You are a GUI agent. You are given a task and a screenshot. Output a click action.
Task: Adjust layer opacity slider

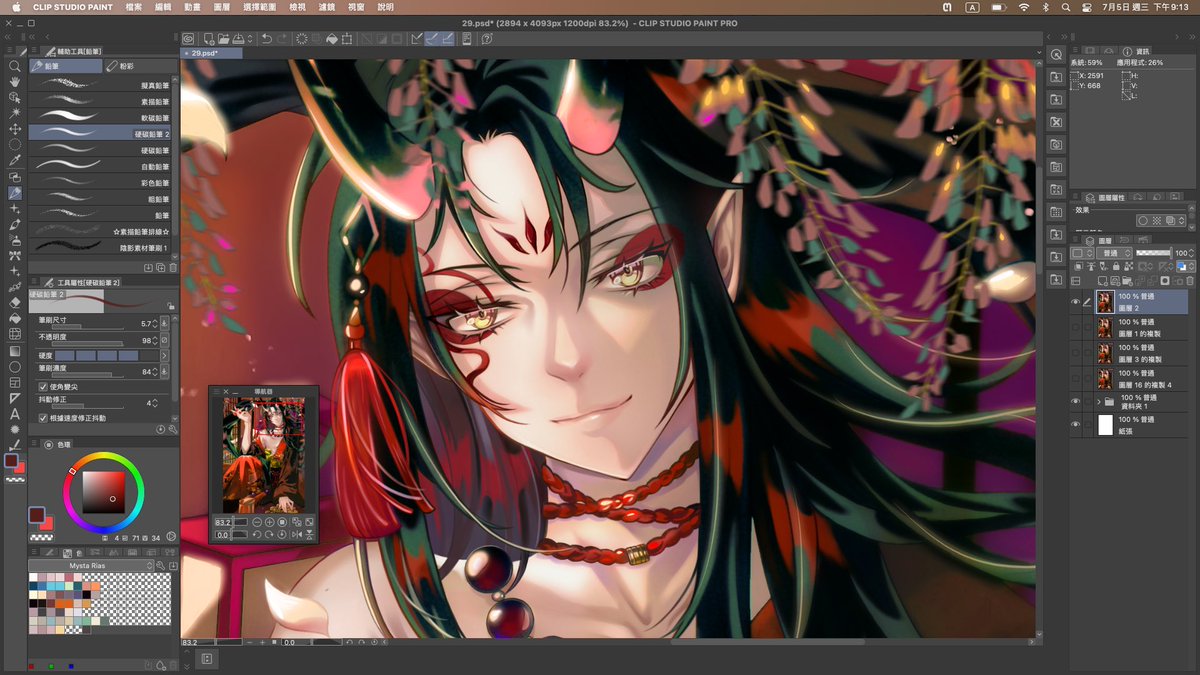[x=1153, y=254]
